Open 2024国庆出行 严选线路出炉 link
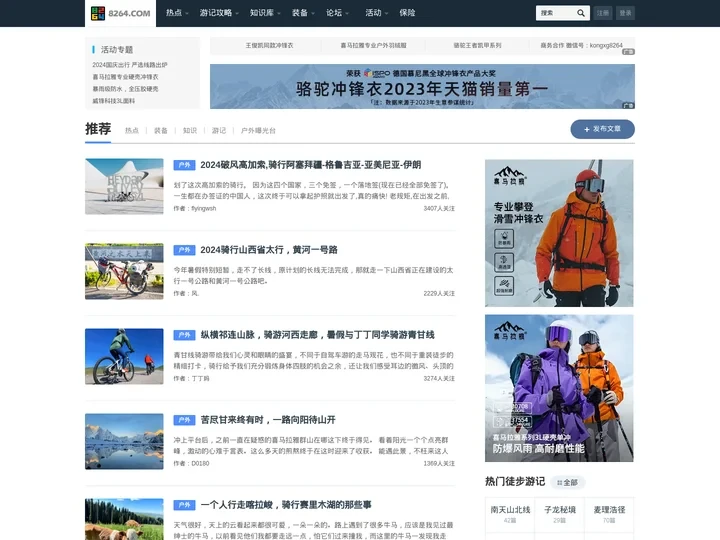Screen dimensions: 720x540 tap(130, 65)
